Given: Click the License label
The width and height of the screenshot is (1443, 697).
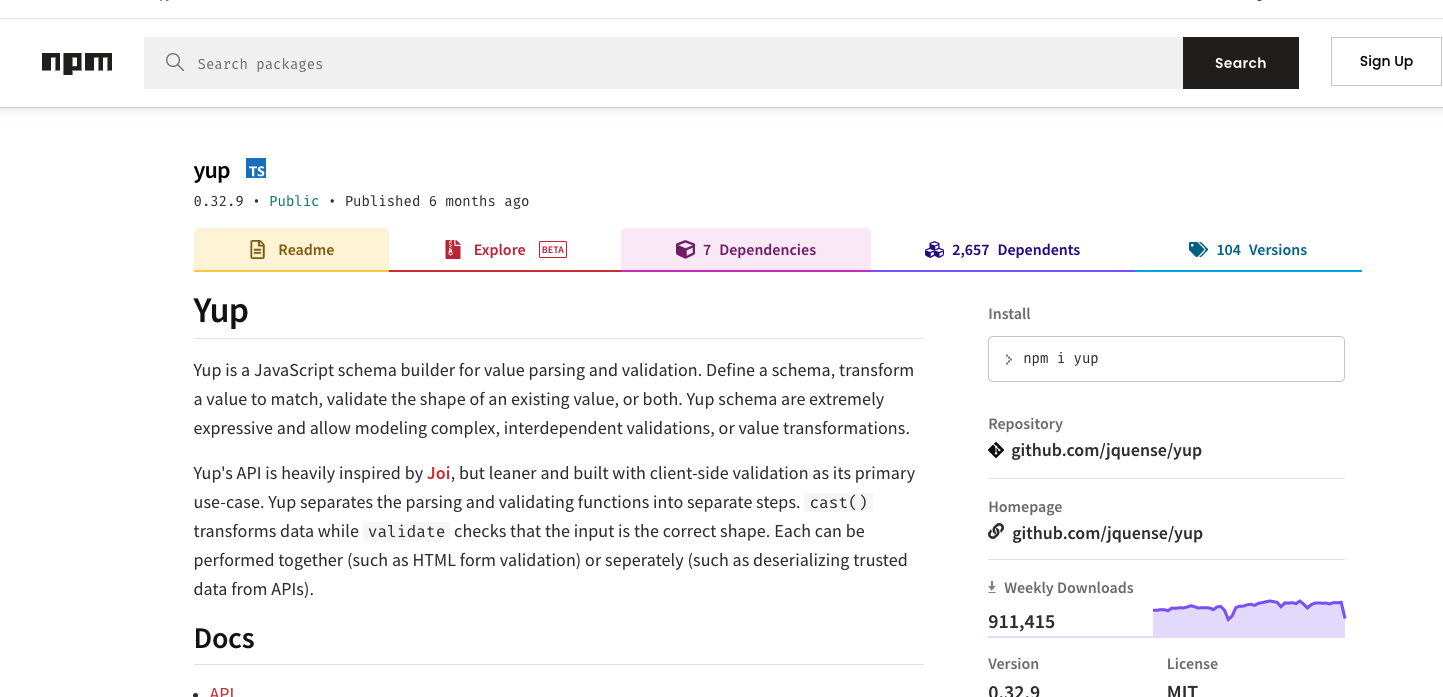Looking at the screenshot, I should [x=1192, y=664].
